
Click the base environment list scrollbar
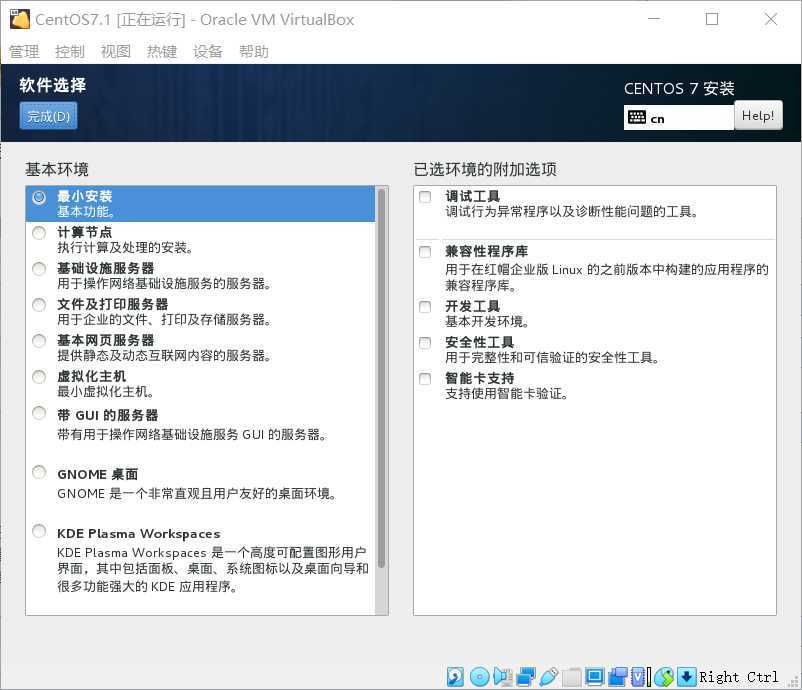click(381, 379)
